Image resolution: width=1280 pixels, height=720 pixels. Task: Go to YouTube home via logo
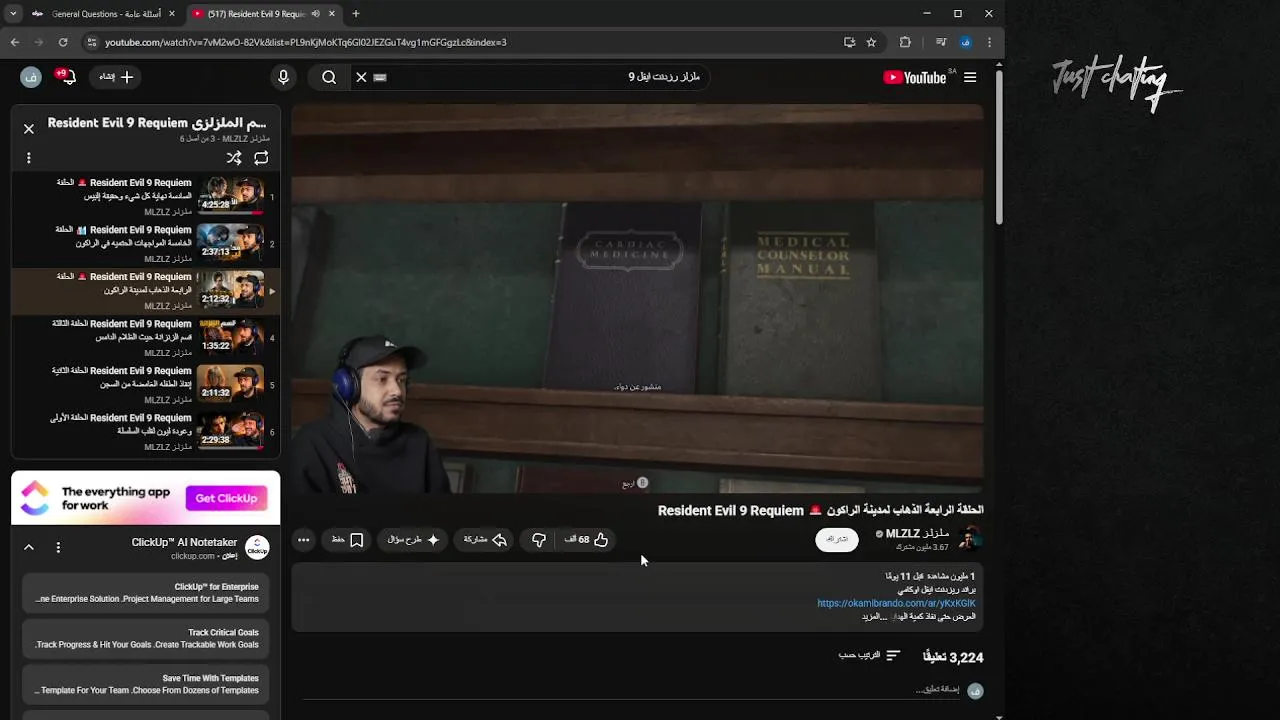[x=915, y=77]
